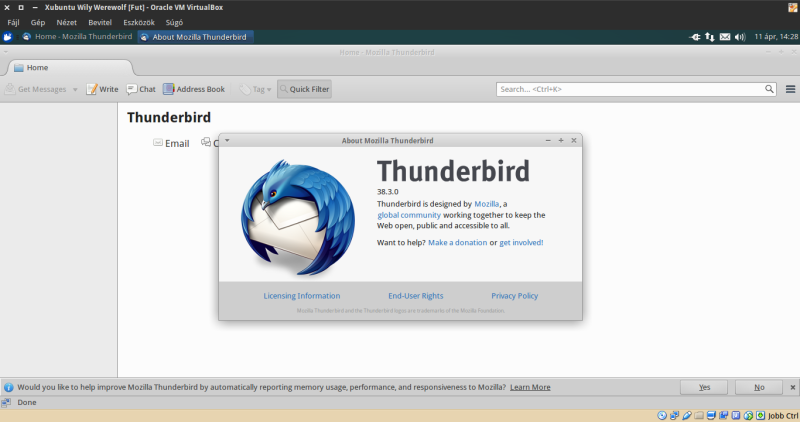Screen dimensions: 800x422
Task: Click the get involved! link
Action: pyautogui.click(x=521, y=242)
